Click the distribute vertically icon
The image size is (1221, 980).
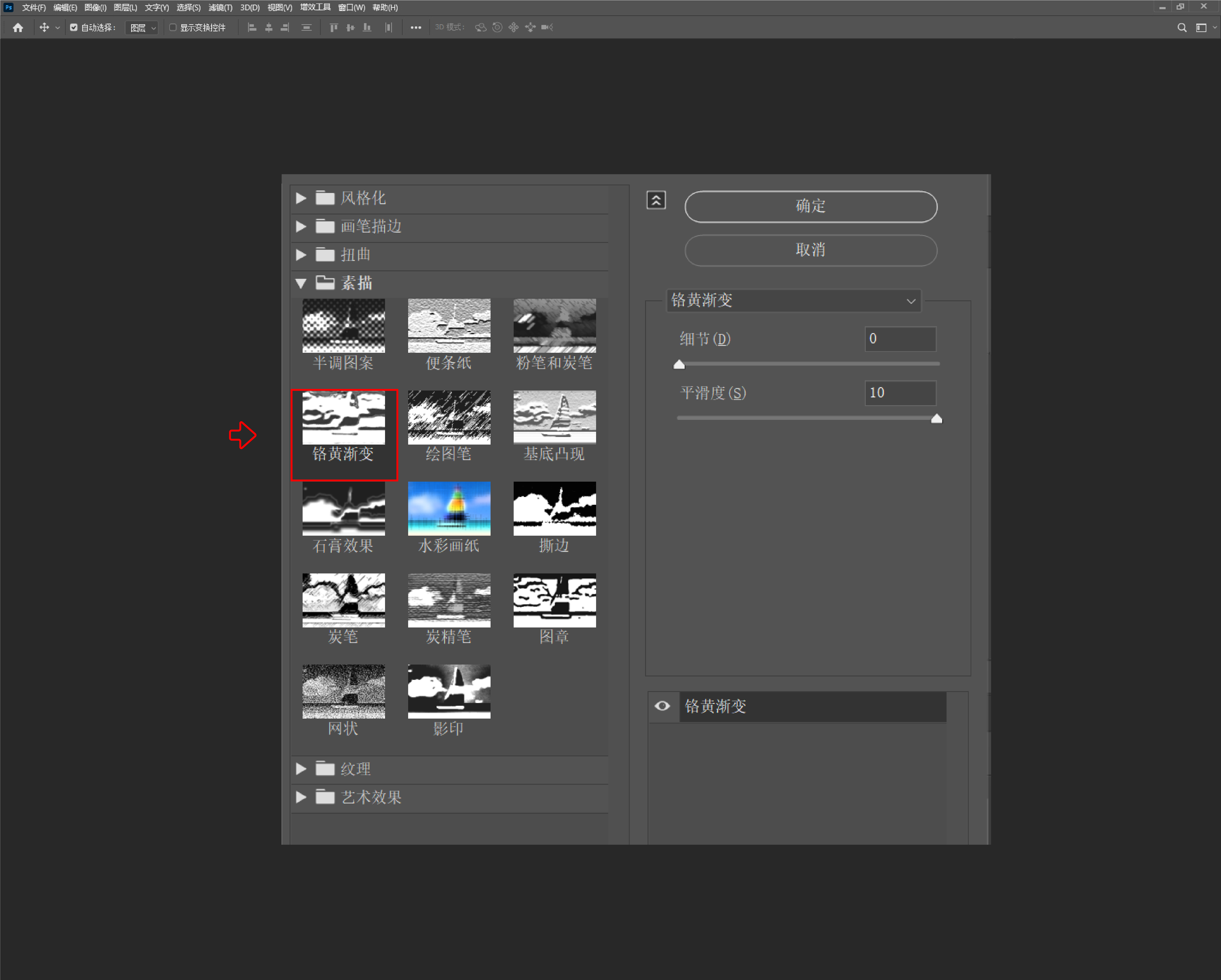[306, 27]
